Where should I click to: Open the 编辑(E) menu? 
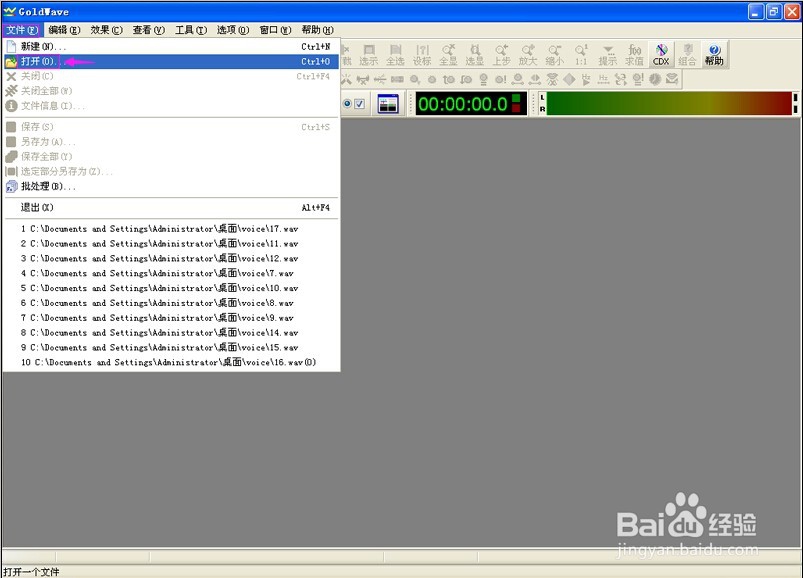(65, 30)
